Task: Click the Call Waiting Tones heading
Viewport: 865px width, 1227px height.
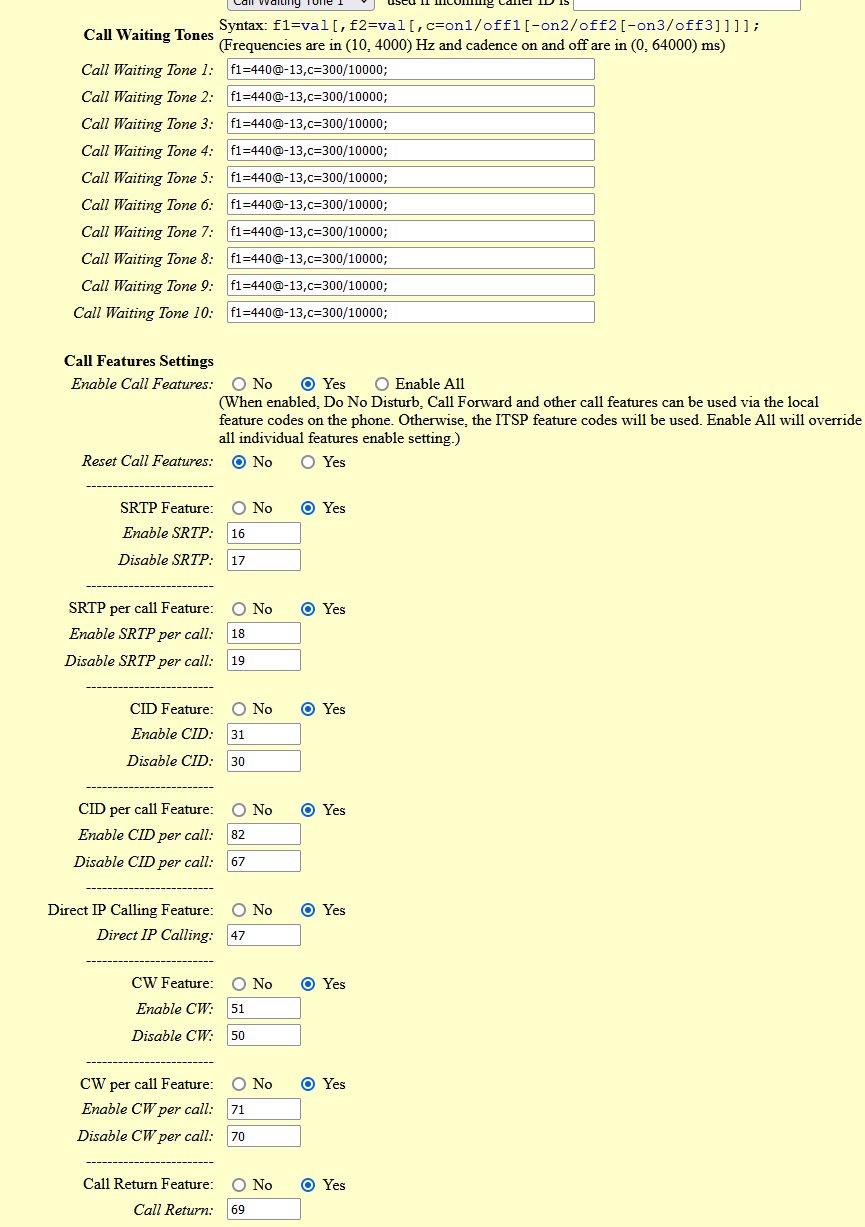Action: pos(149,36)
